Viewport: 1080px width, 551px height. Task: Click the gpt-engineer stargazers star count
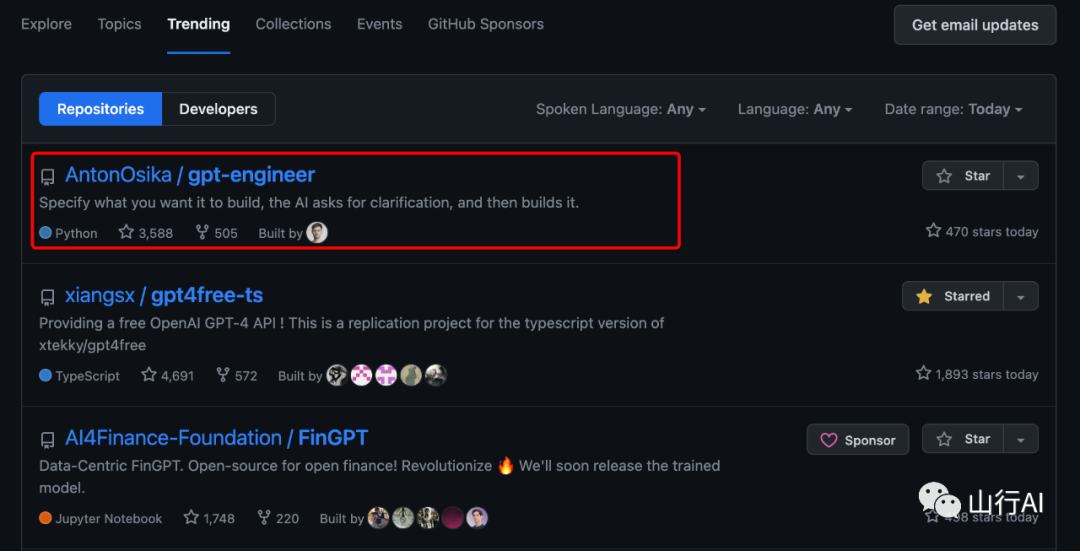[146, 233]
